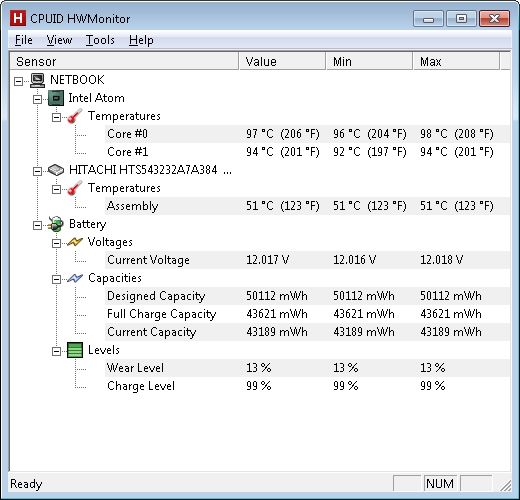Click Current Voltage max 12.018 V
Screen dimensions: 520x500
(441, 260)
